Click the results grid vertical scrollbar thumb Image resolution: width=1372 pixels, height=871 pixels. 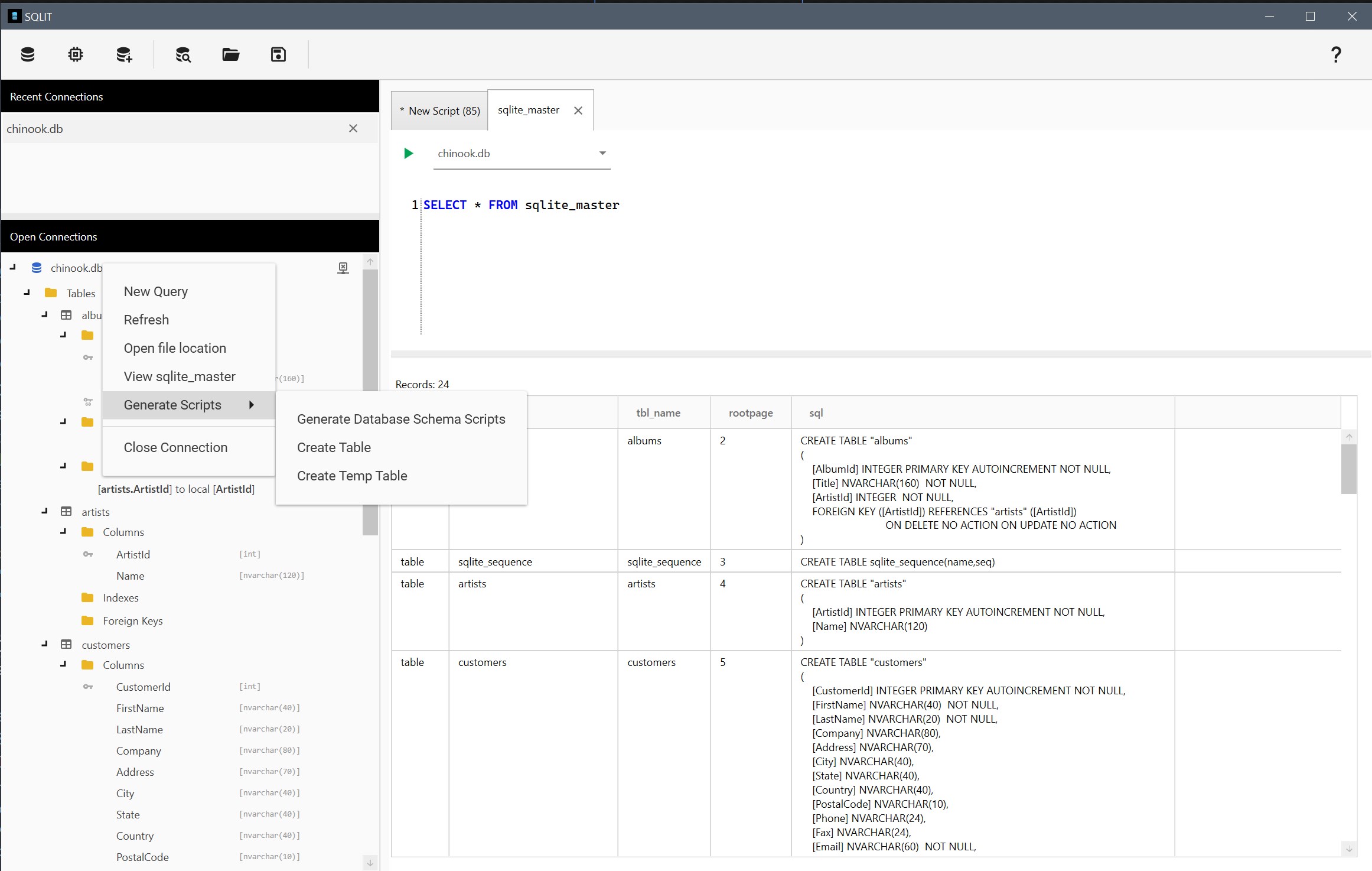[x=1348, y=469]
